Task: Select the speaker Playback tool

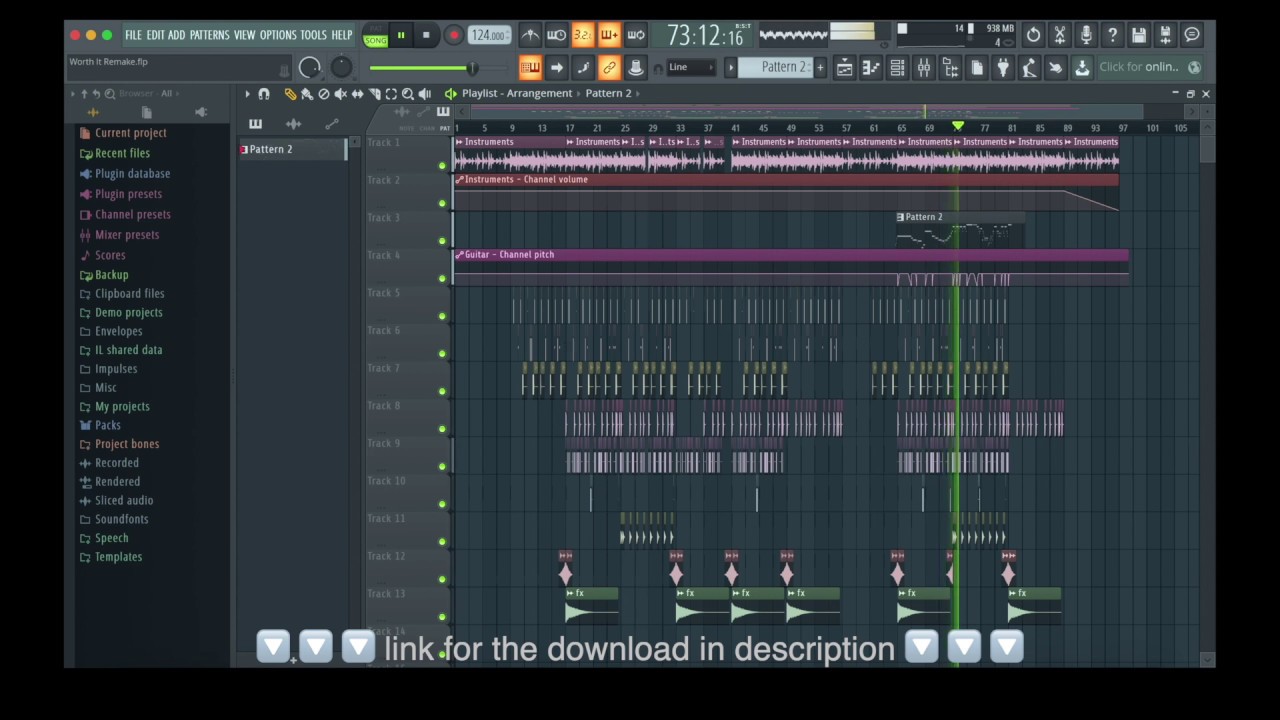Action: [x=425, y=94]
